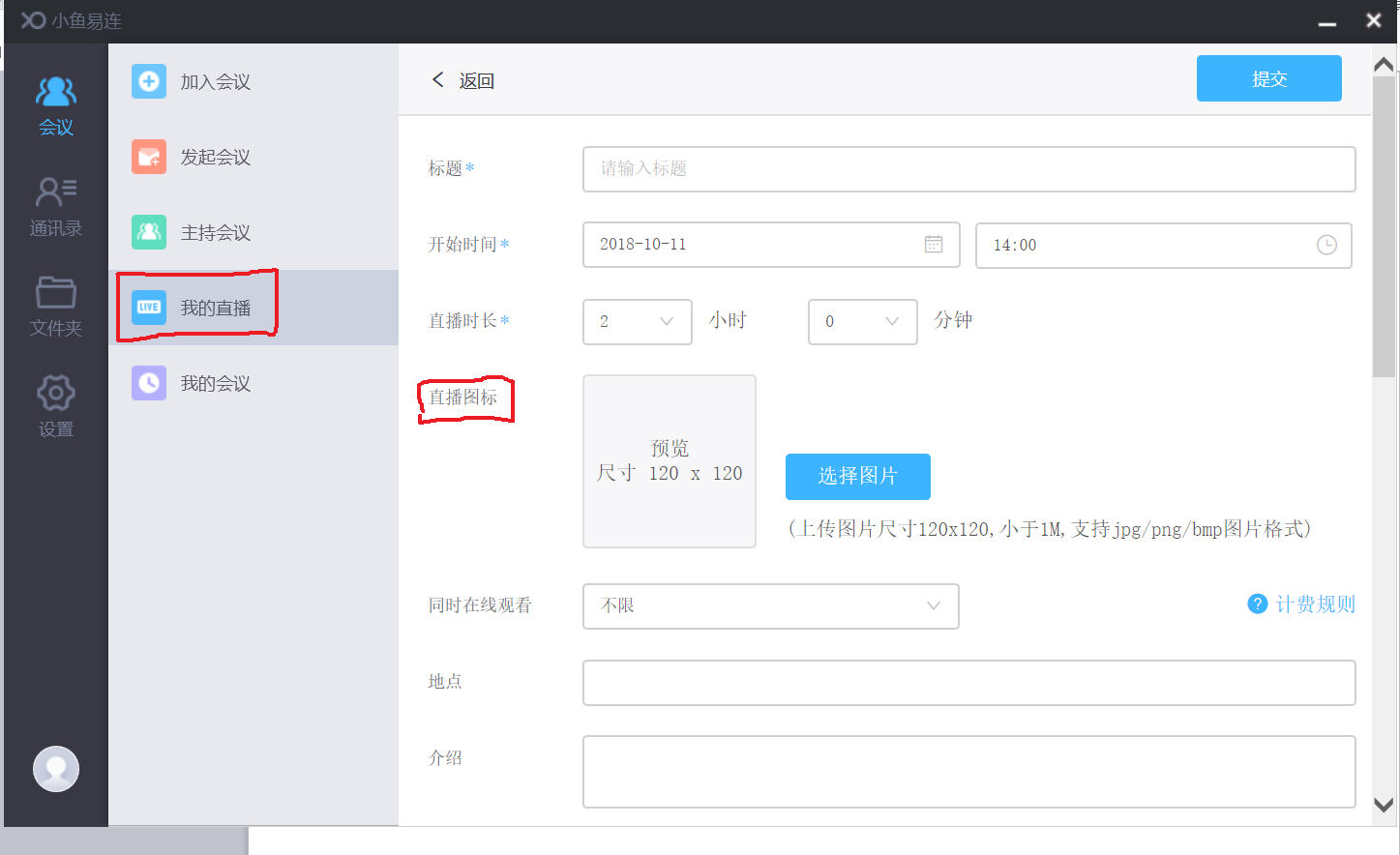Click the user avatar at bottom left

coord(55,768)
